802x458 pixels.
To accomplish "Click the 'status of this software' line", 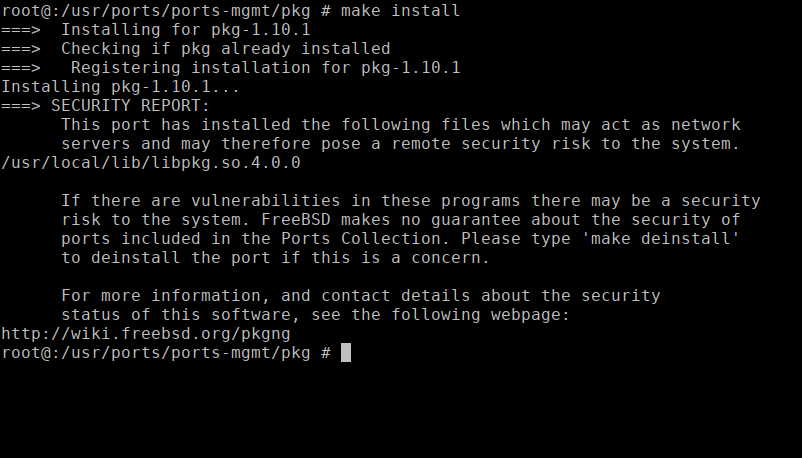I will [x=316, y=314].
